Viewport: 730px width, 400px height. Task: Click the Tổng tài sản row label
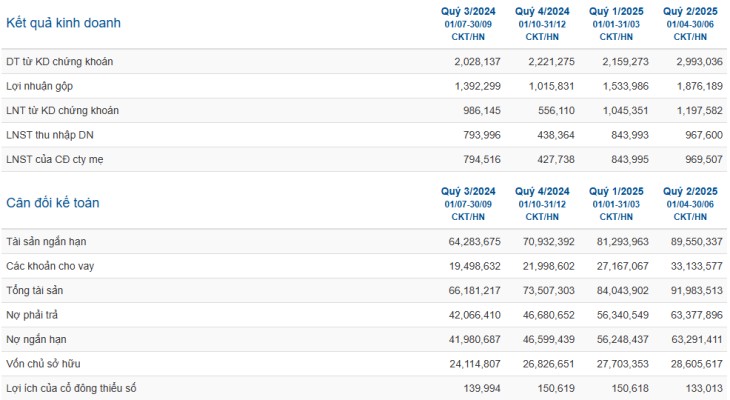(34, 291)
